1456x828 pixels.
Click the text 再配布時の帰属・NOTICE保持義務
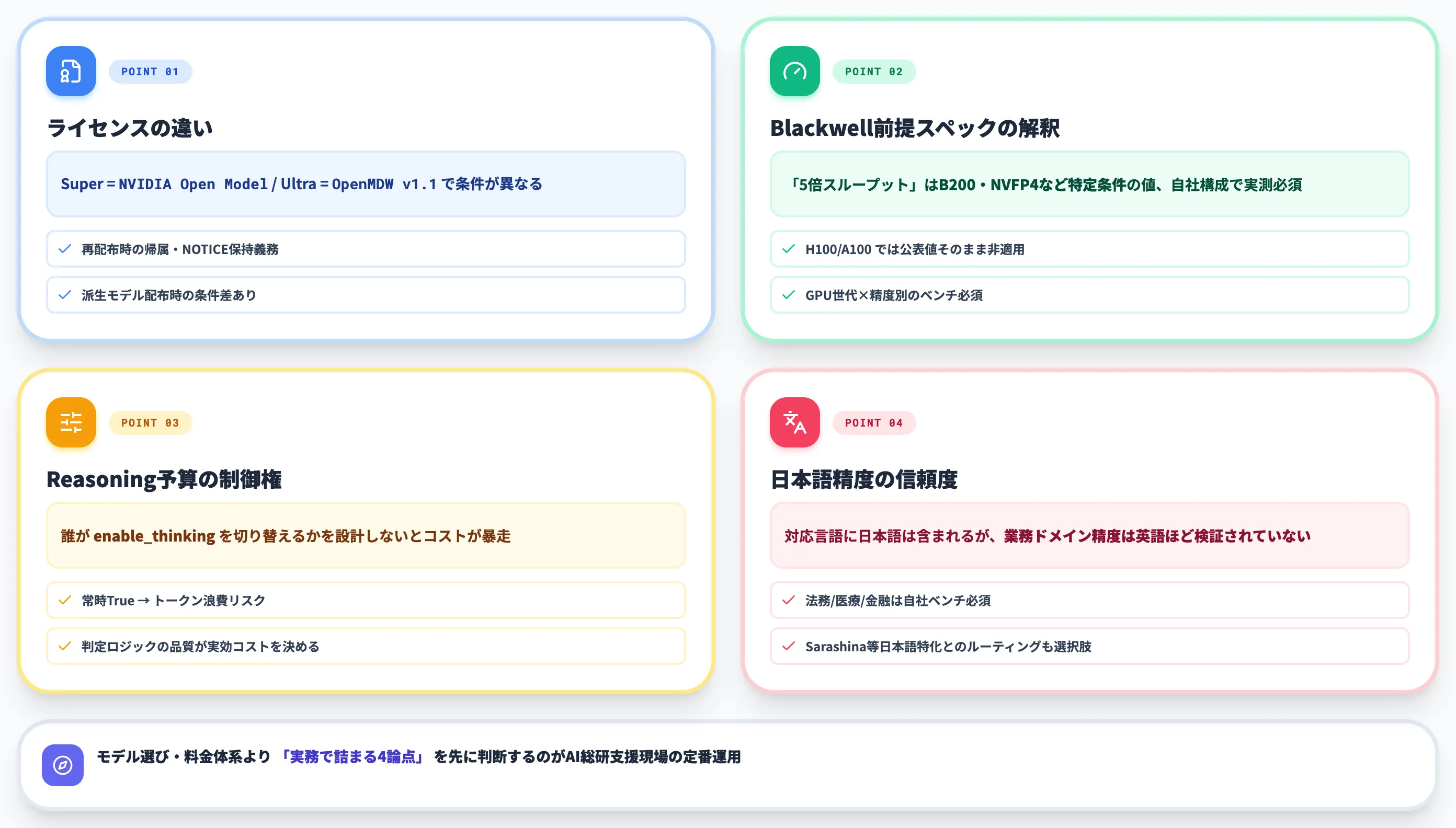(x=180, y=249)
